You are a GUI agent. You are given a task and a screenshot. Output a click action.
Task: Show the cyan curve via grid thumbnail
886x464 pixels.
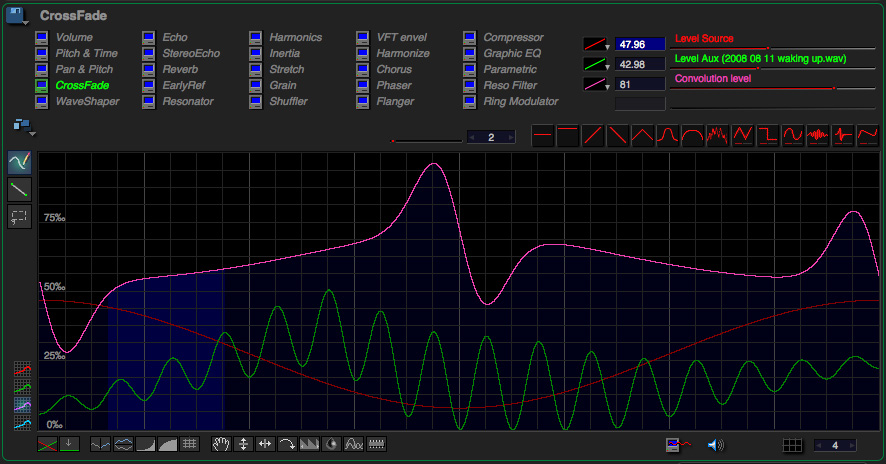(x=23, y=423)
